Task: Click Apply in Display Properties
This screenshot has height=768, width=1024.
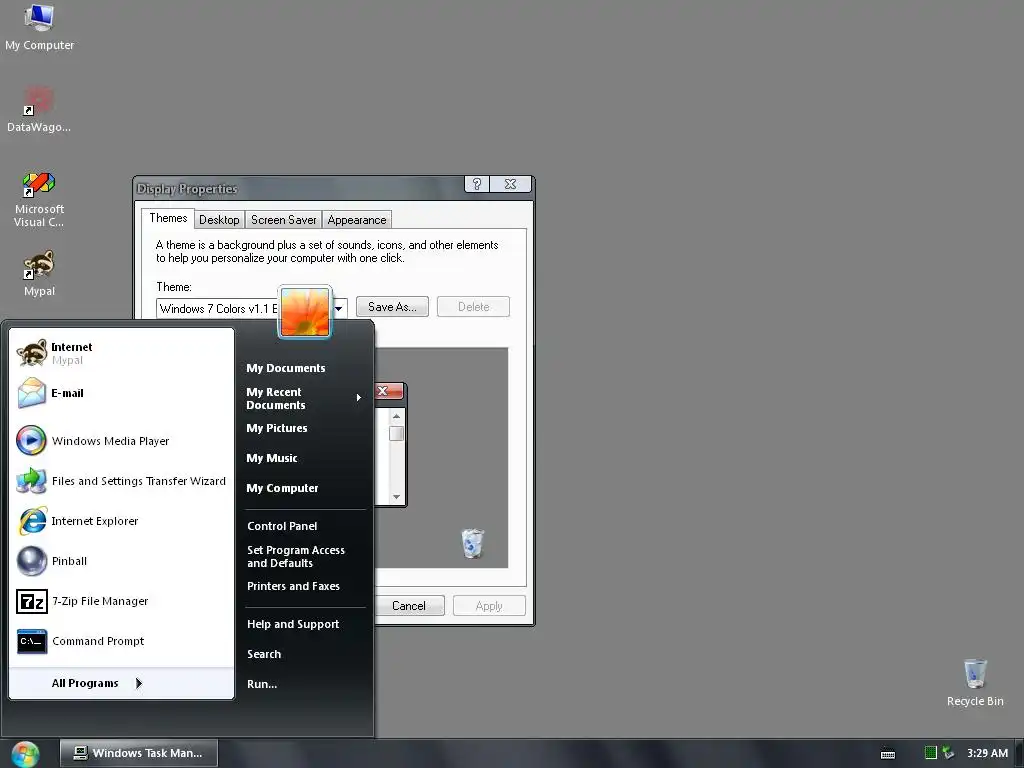Action: click(489, 606)
